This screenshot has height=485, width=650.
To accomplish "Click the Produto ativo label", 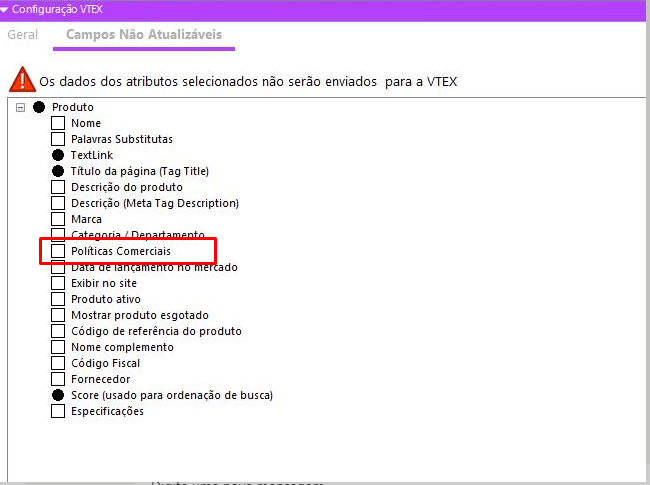I will pos(106,299).
